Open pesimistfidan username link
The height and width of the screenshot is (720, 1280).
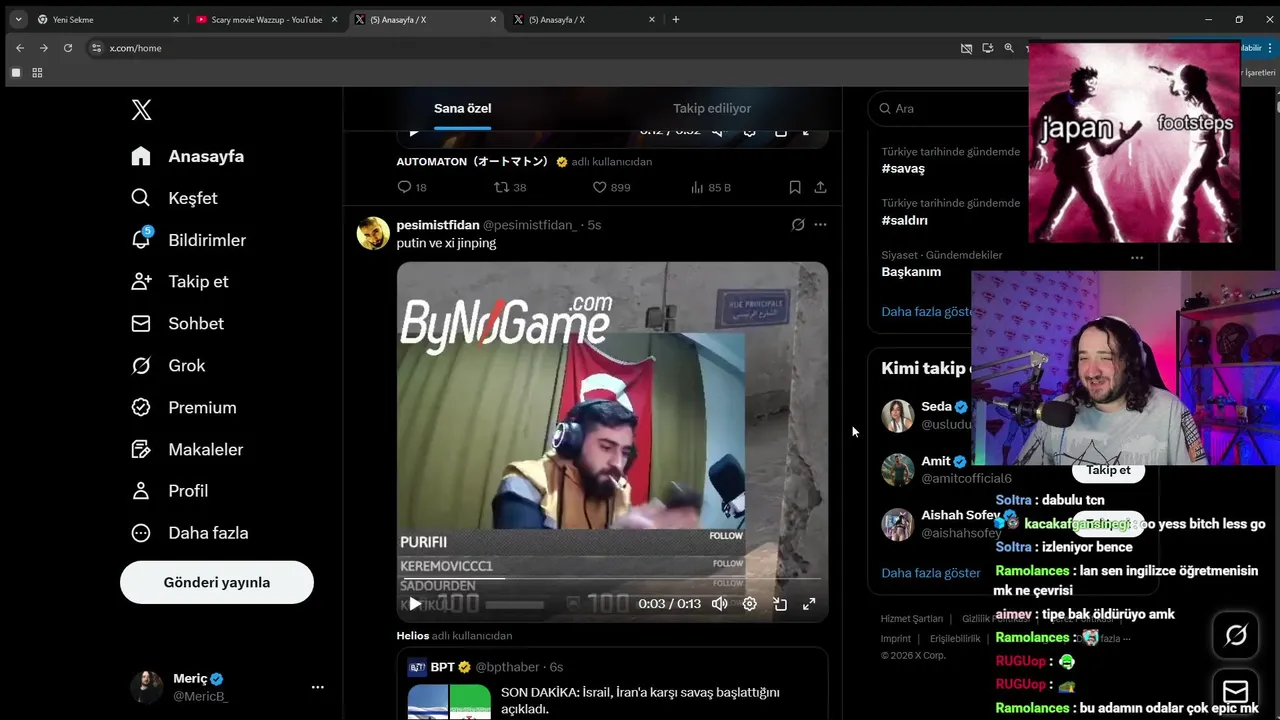tap(438, 225)
